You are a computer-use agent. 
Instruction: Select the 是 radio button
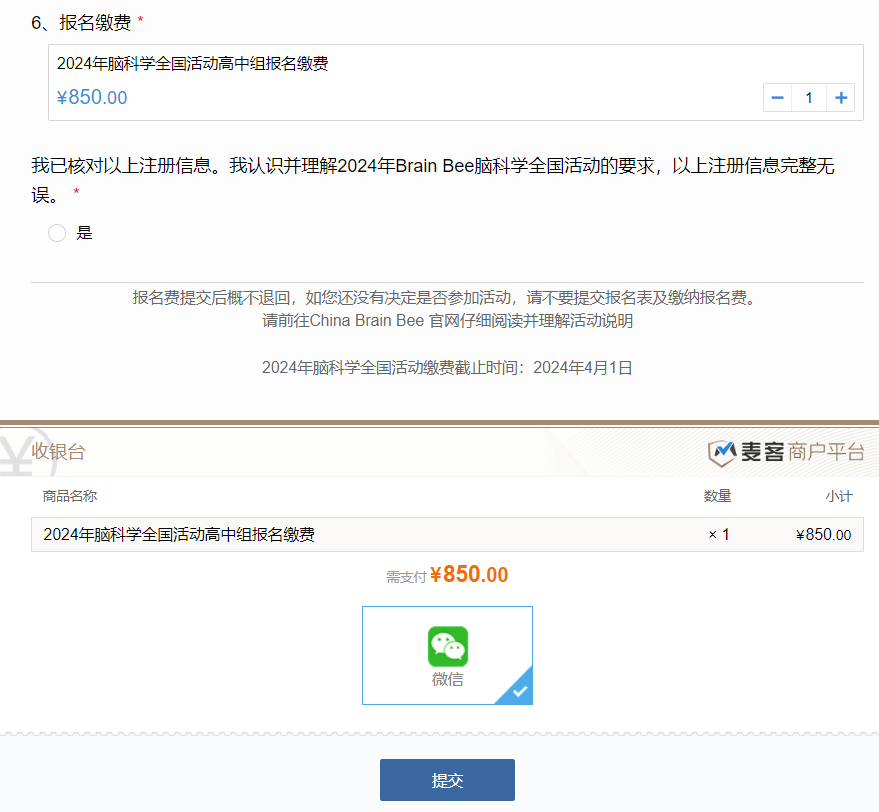[x=57, y=233]
